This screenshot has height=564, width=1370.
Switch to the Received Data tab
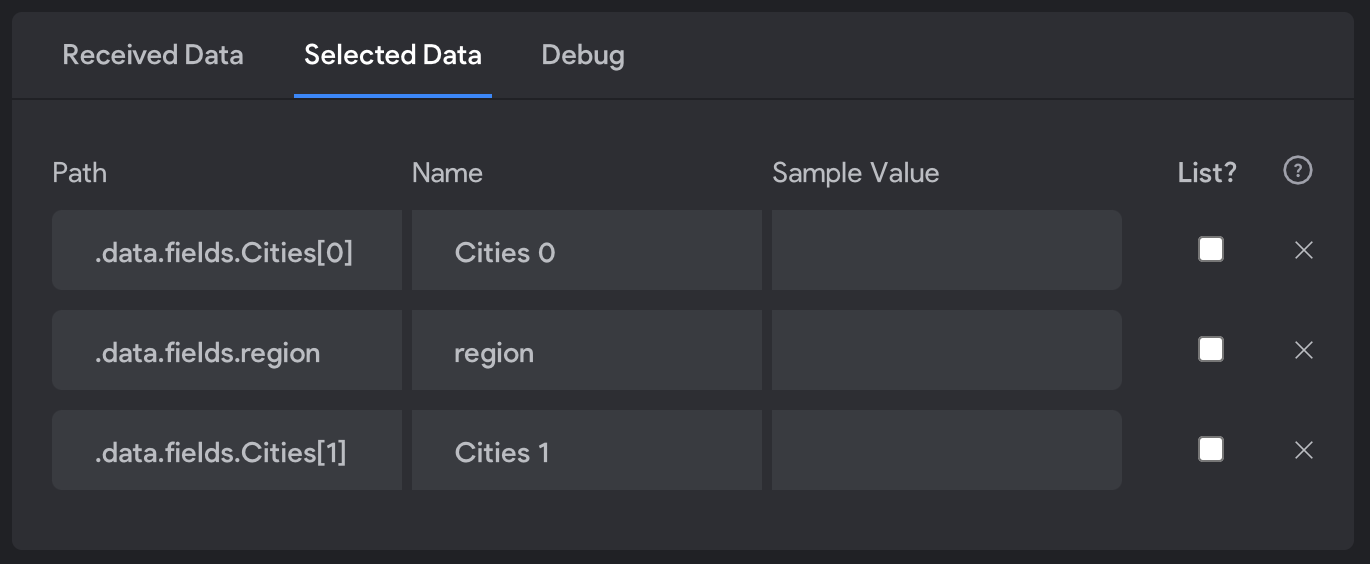[x=153, y=55]
